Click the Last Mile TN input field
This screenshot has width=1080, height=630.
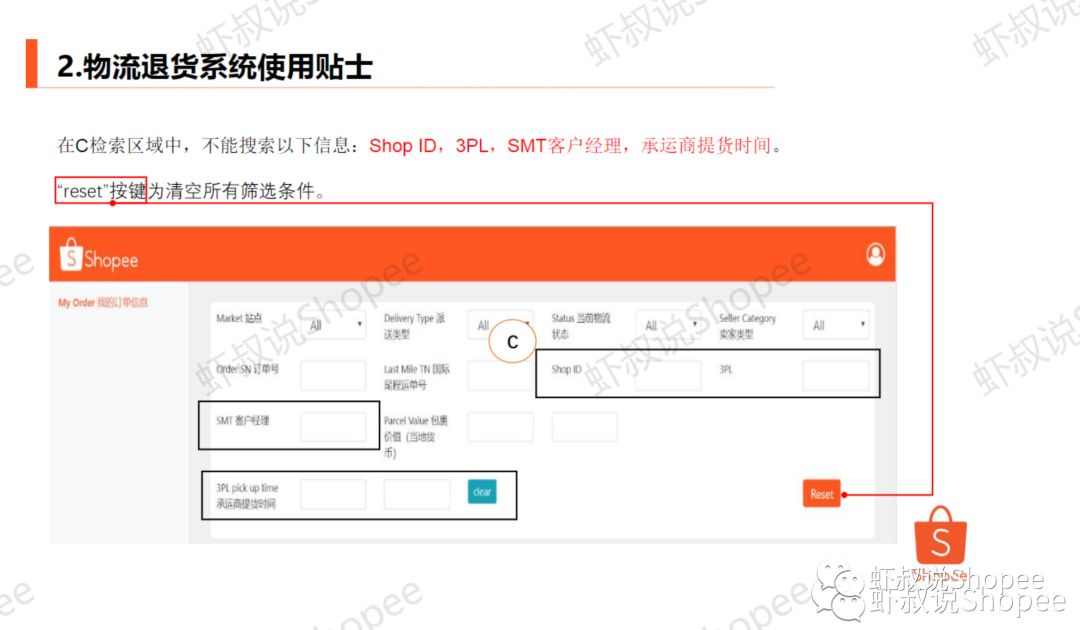coord(501,375)
